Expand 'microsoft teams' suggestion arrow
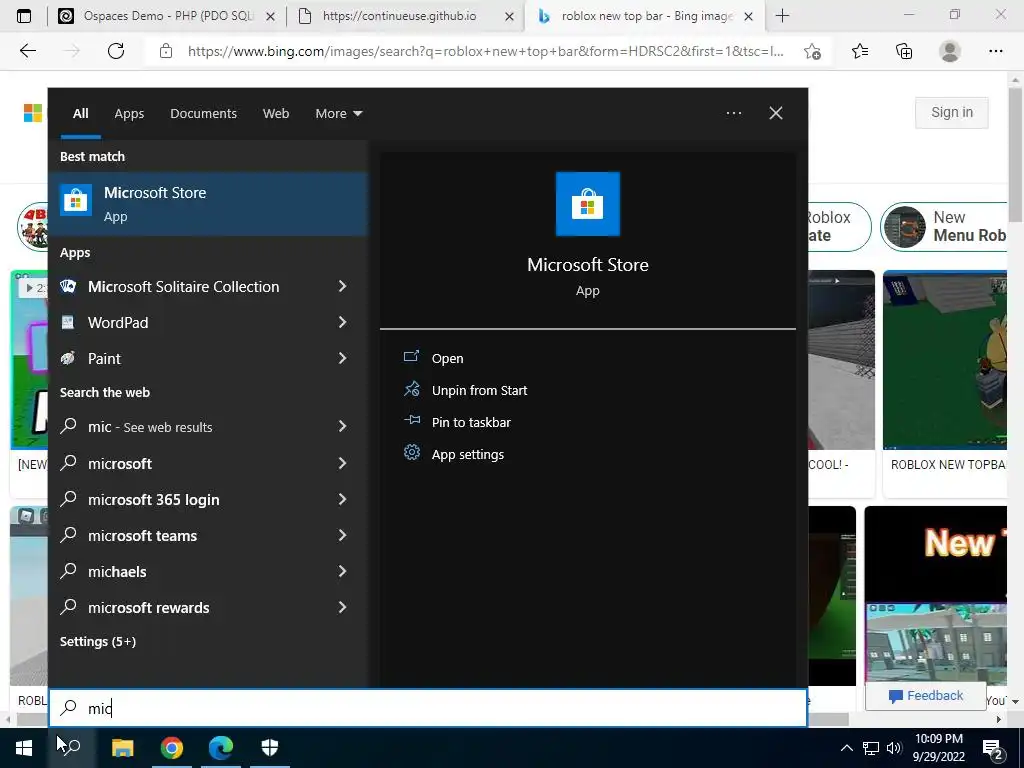 click(342, 535)
